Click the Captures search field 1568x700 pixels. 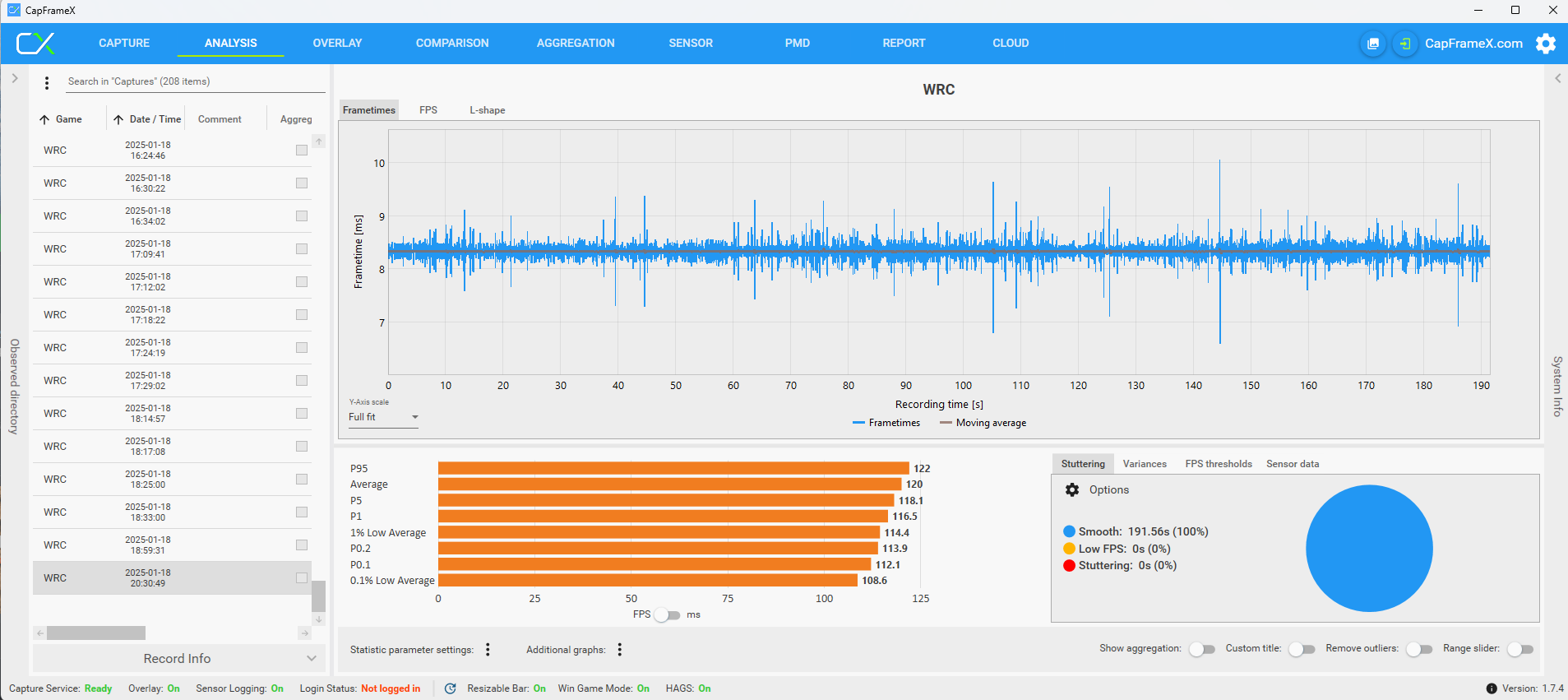pyautogui.click(x=193, y=81)
